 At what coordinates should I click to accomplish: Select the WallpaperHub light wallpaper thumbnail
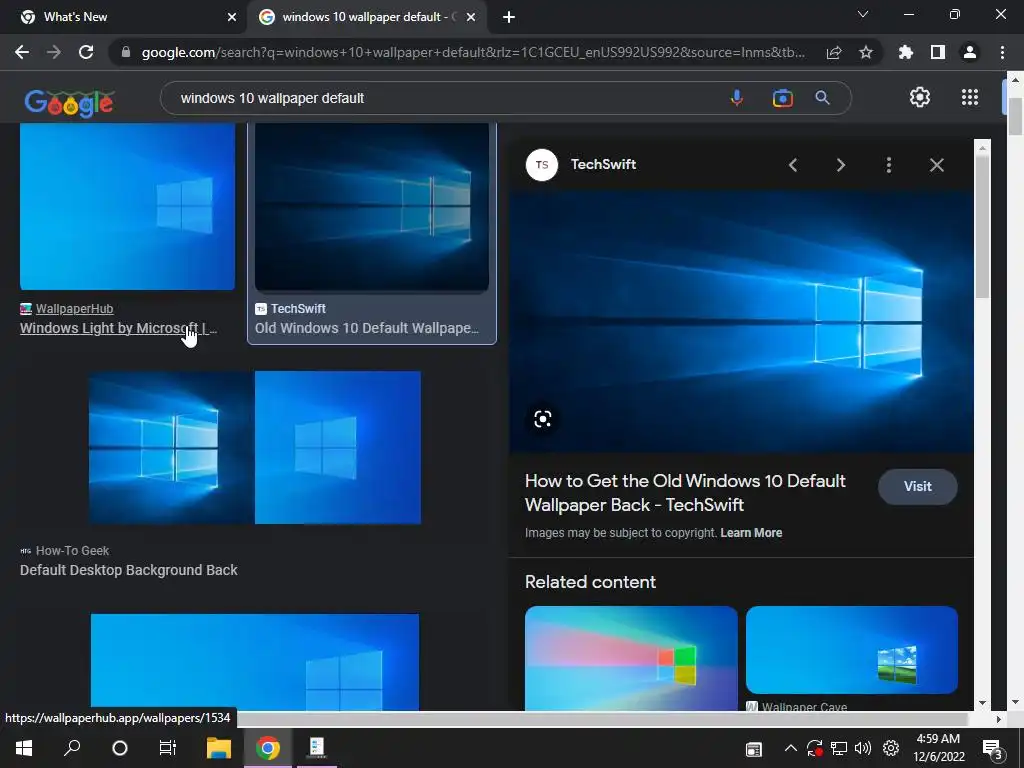127,206
